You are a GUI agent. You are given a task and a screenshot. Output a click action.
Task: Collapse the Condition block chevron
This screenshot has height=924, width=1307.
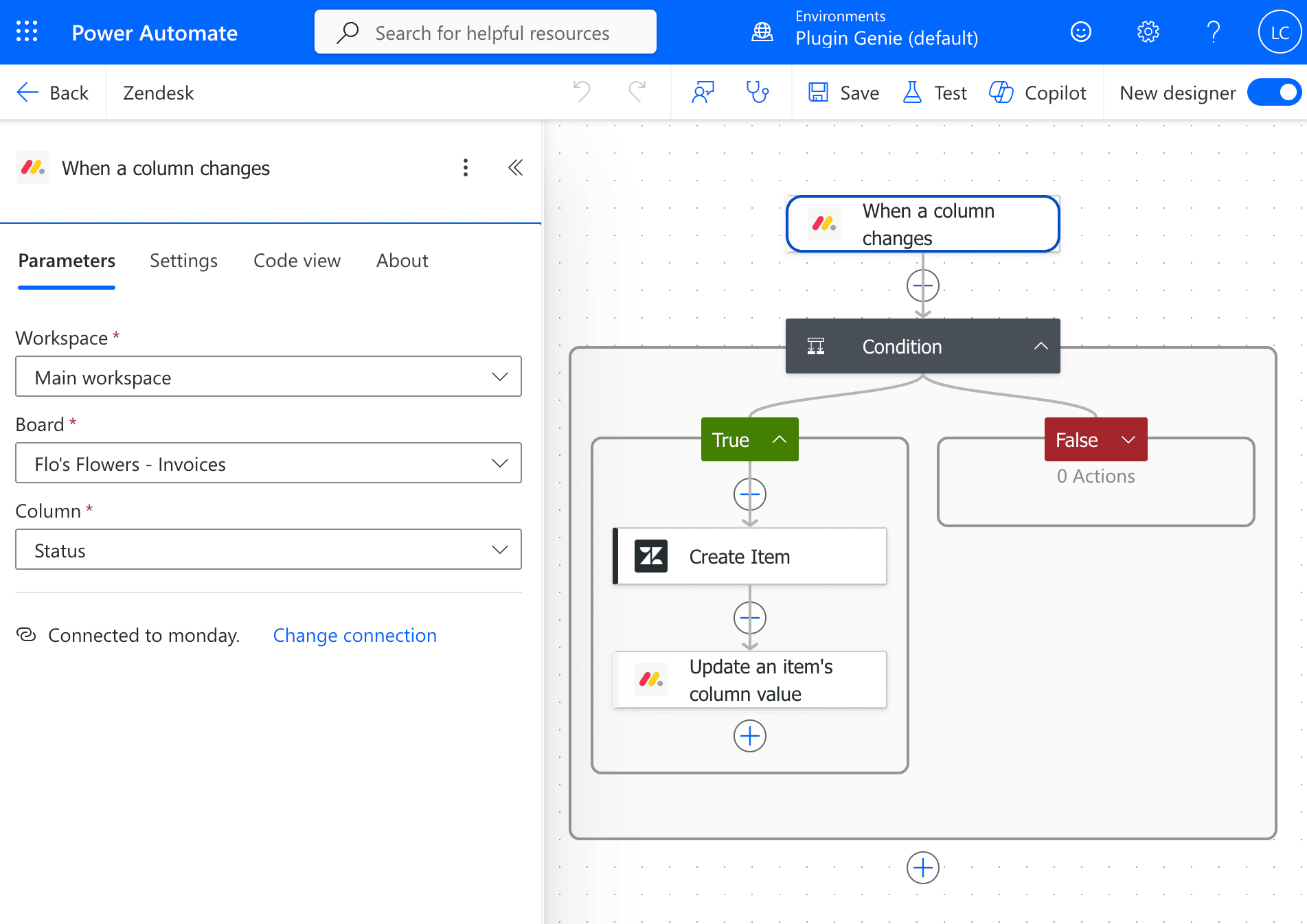pos(1041,346)
